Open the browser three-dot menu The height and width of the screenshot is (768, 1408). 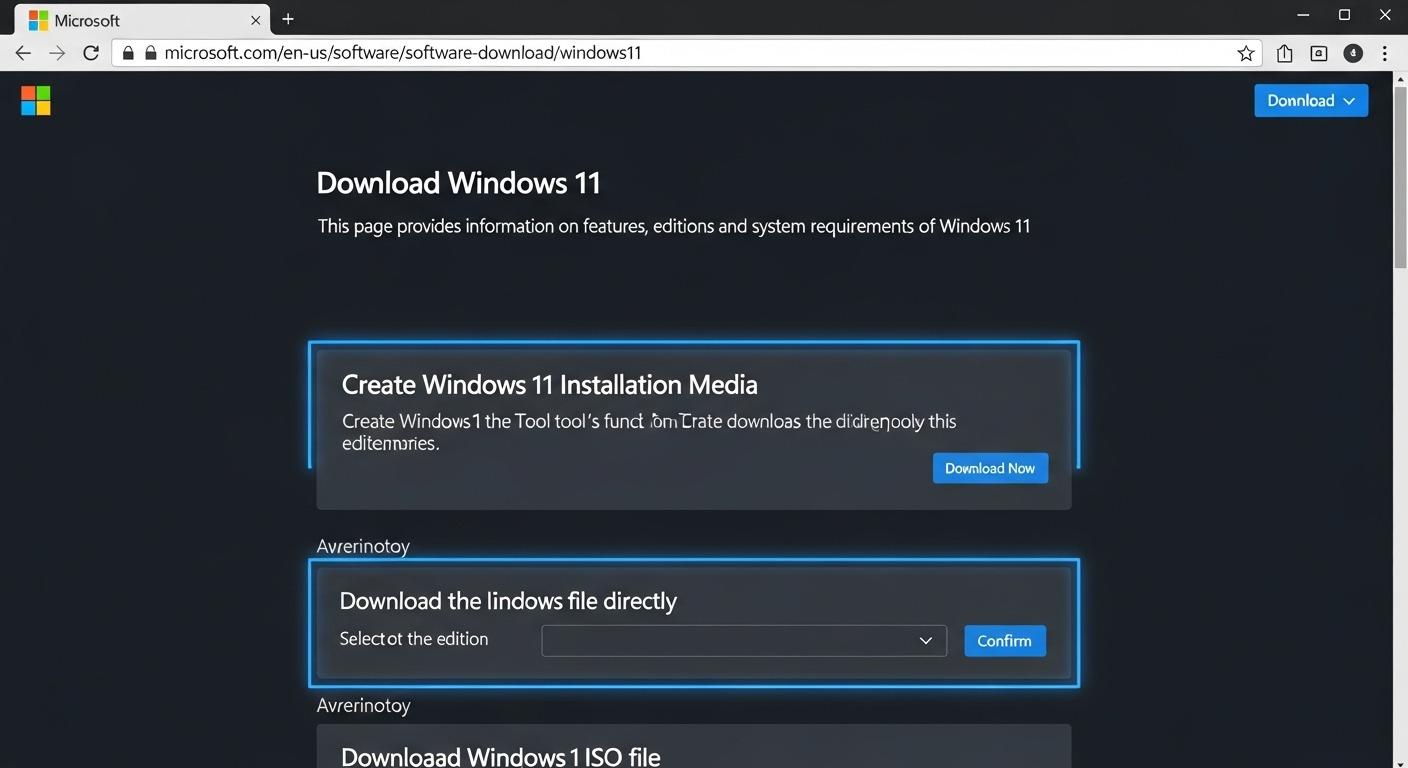pyautogui.click(x=1385, y=53)
